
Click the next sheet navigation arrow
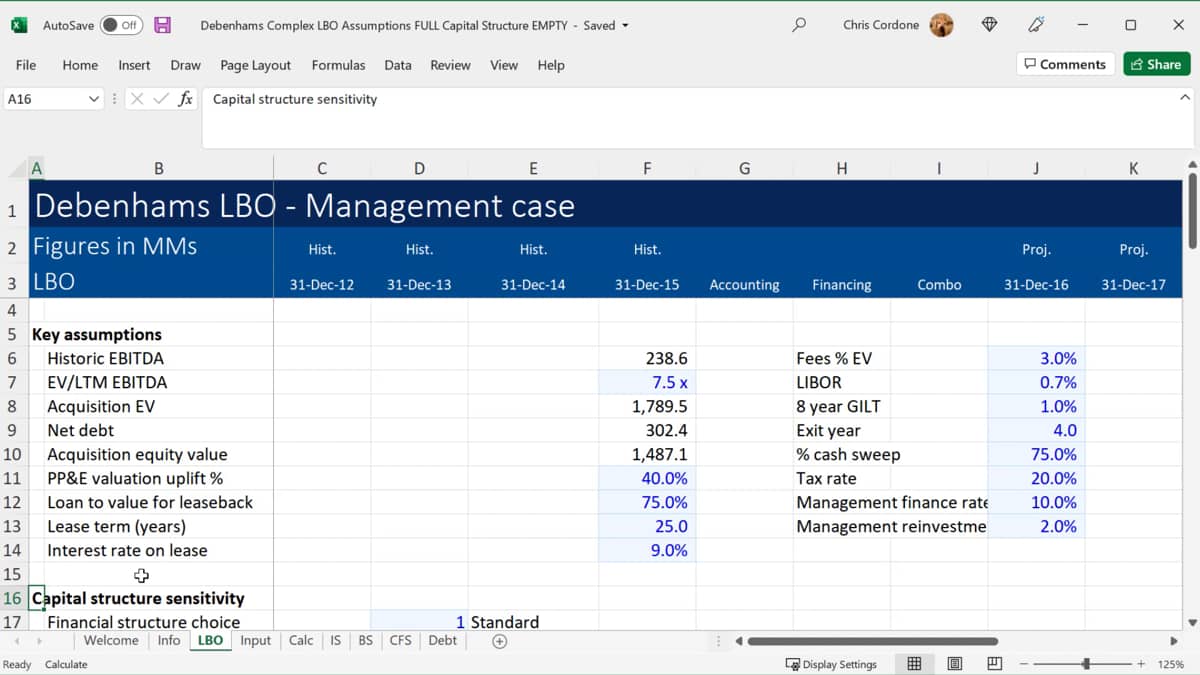point(41,641)
